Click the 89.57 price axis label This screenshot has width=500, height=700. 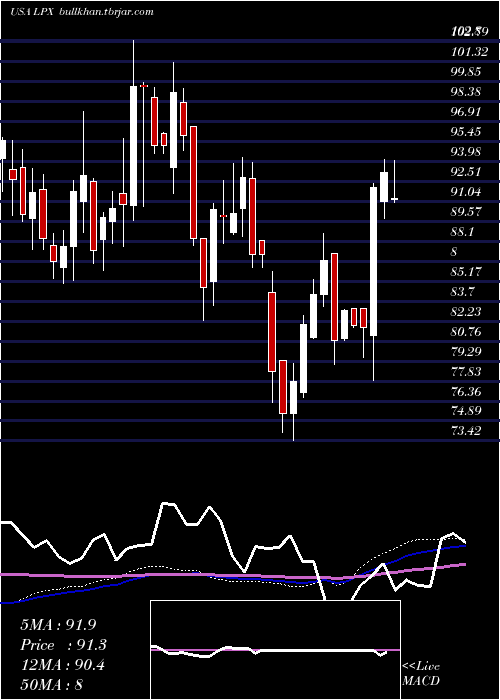click(x=468, y=212)
